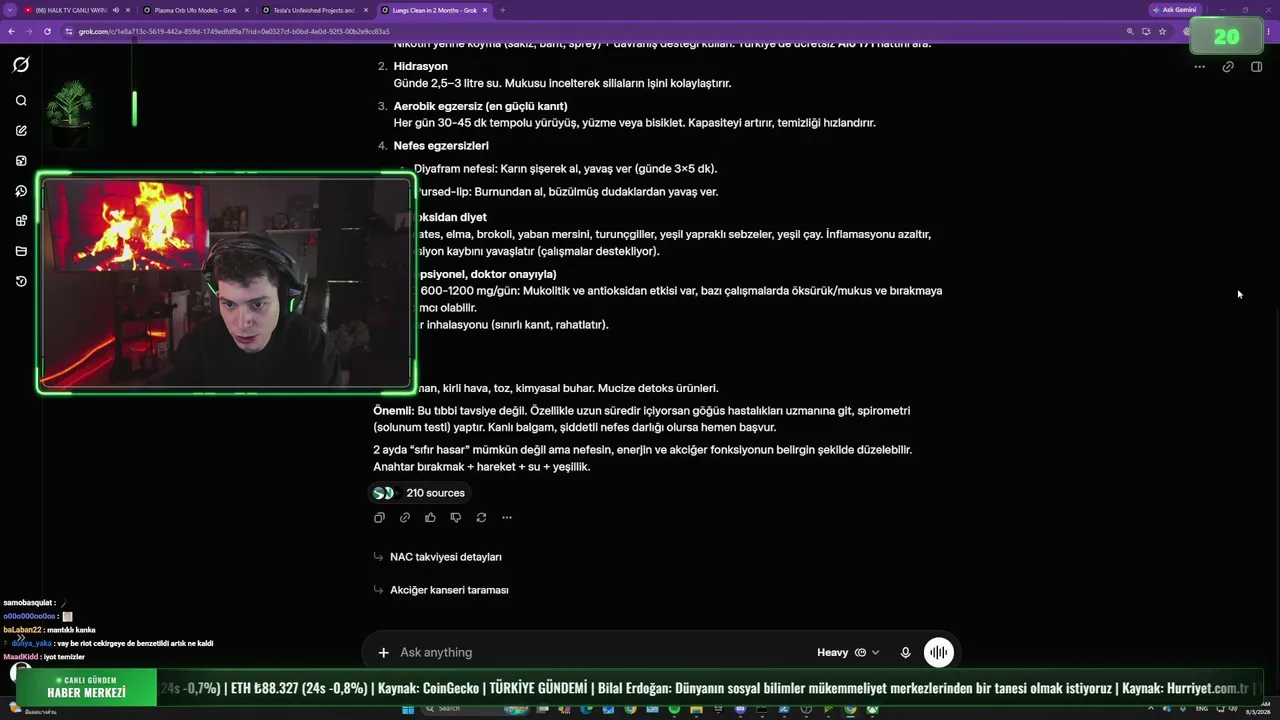1280x720 pixels.
Task: Like the response with thumbs up
Action: click(430, 518)
